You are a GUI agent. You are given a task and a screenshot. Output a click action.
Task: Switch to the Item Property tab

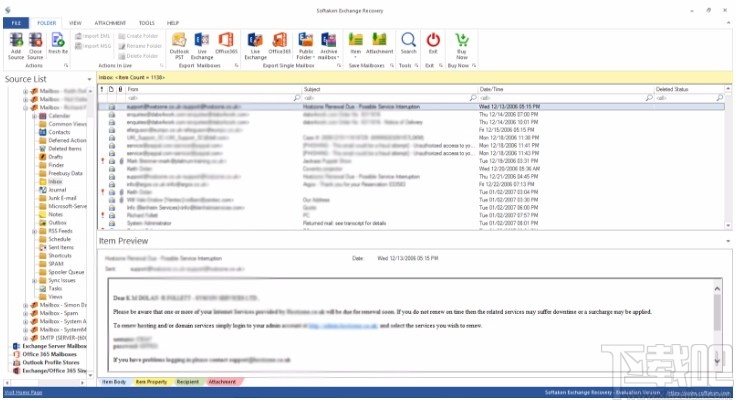(x=151, y=382)
